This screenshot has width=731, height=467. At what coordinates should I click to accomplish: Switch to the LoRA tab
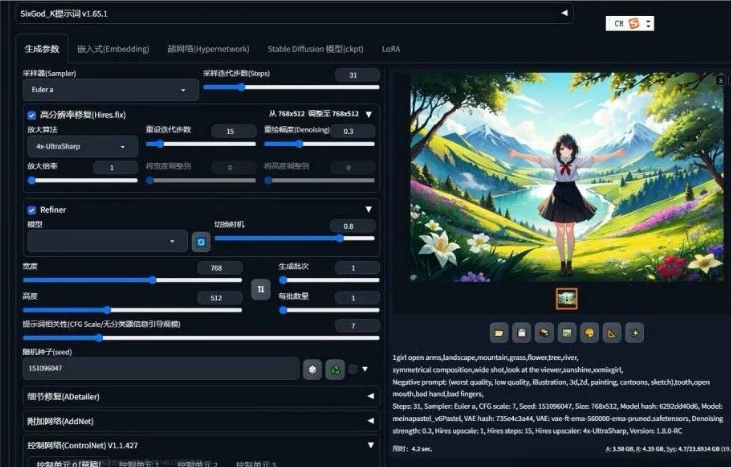[391, 49]
